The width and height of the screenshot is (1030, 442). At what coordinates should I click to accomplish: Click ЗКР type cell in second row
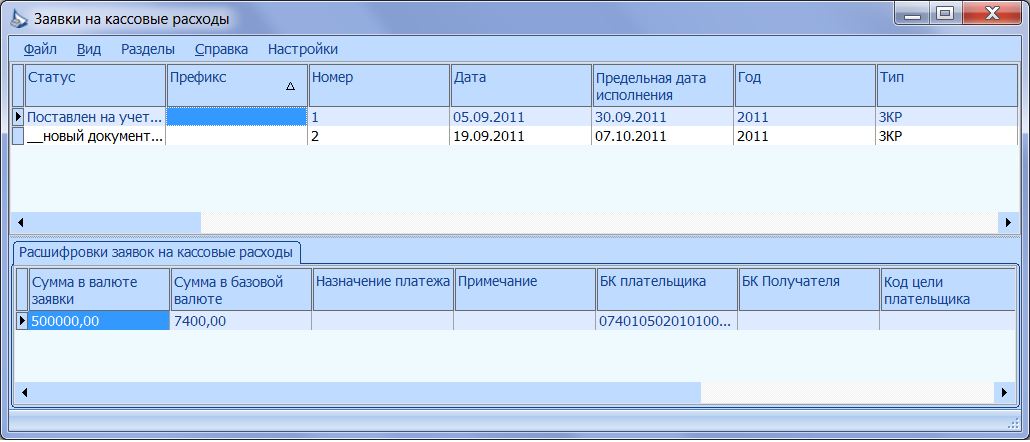pos(947,136)
